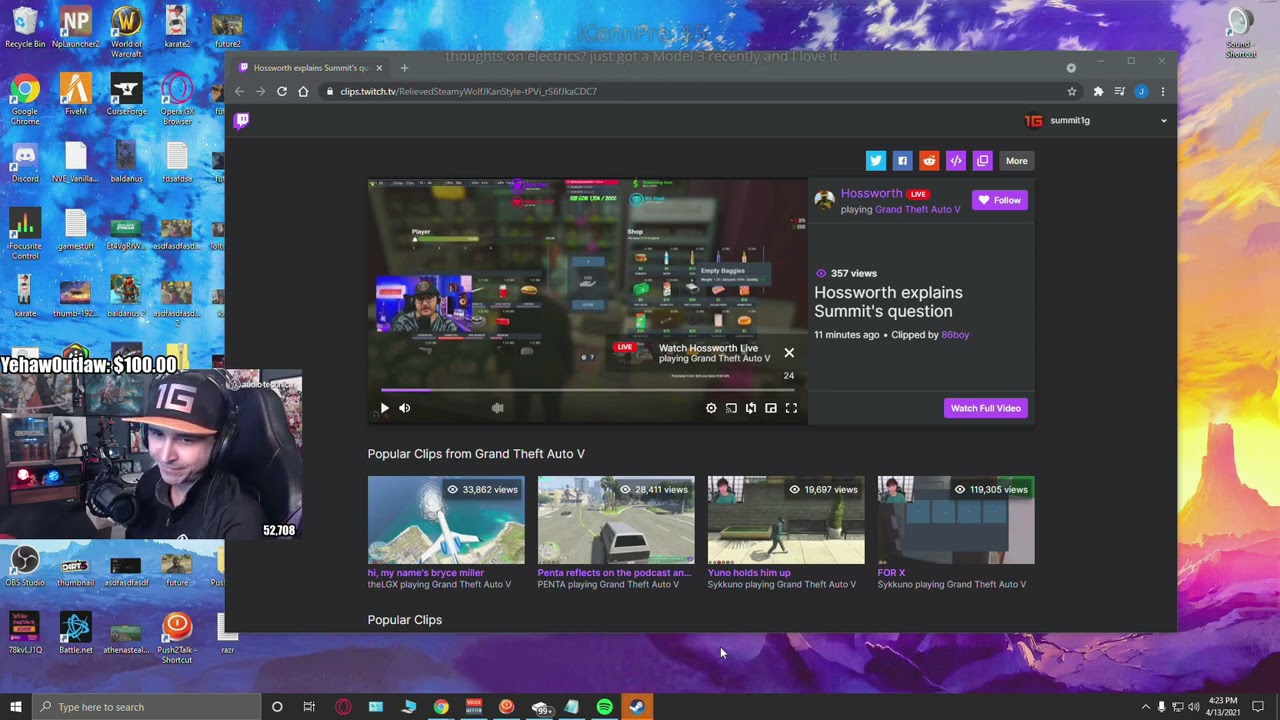Seek along the clip progress bar
Viewport: 1280px width, 720px height.
coord(588,390)
